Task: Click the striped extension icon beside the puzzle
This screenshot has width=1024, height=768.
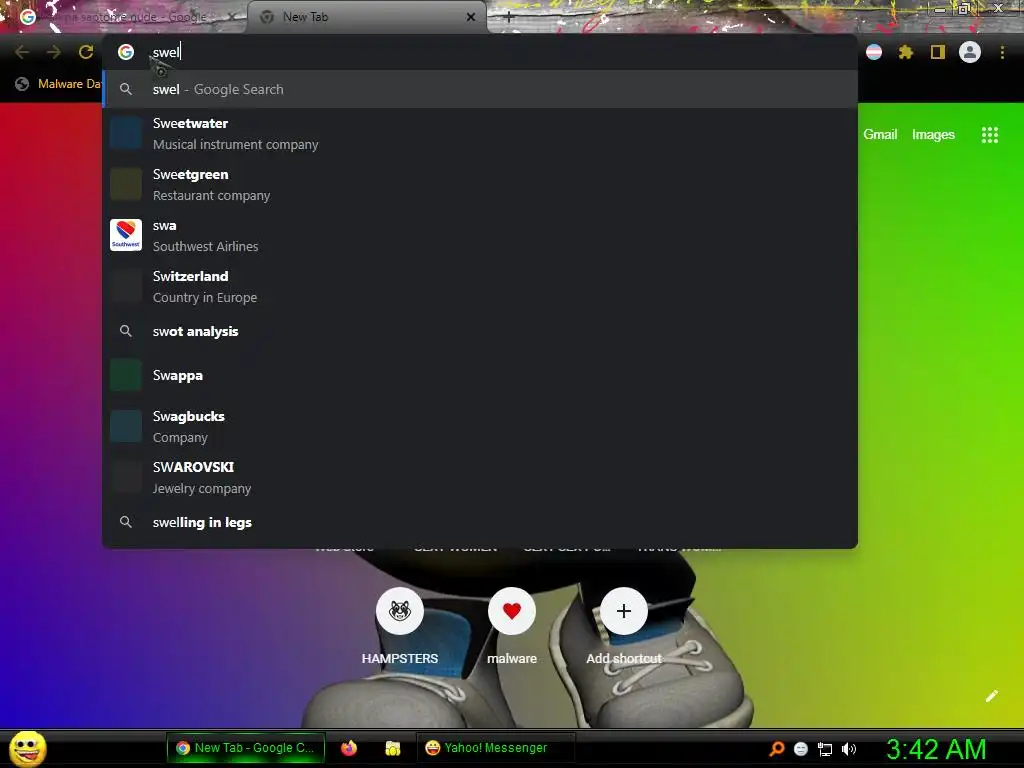Action: point(874,52)
